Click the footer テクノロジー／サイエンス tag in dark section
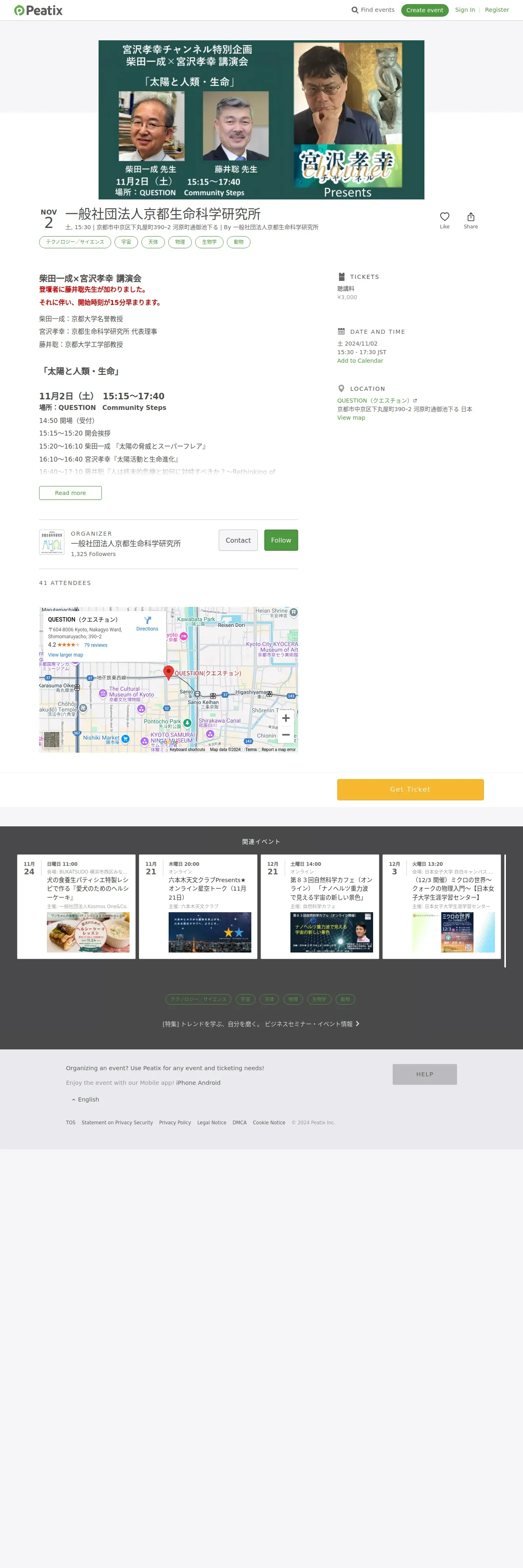Screen dimensions: 523x1568 click(x=198, y=999)
